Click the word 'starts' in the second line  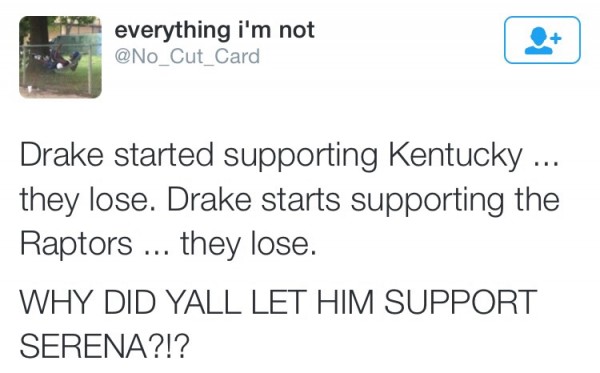pyautogui.click(x=301, y=200)
